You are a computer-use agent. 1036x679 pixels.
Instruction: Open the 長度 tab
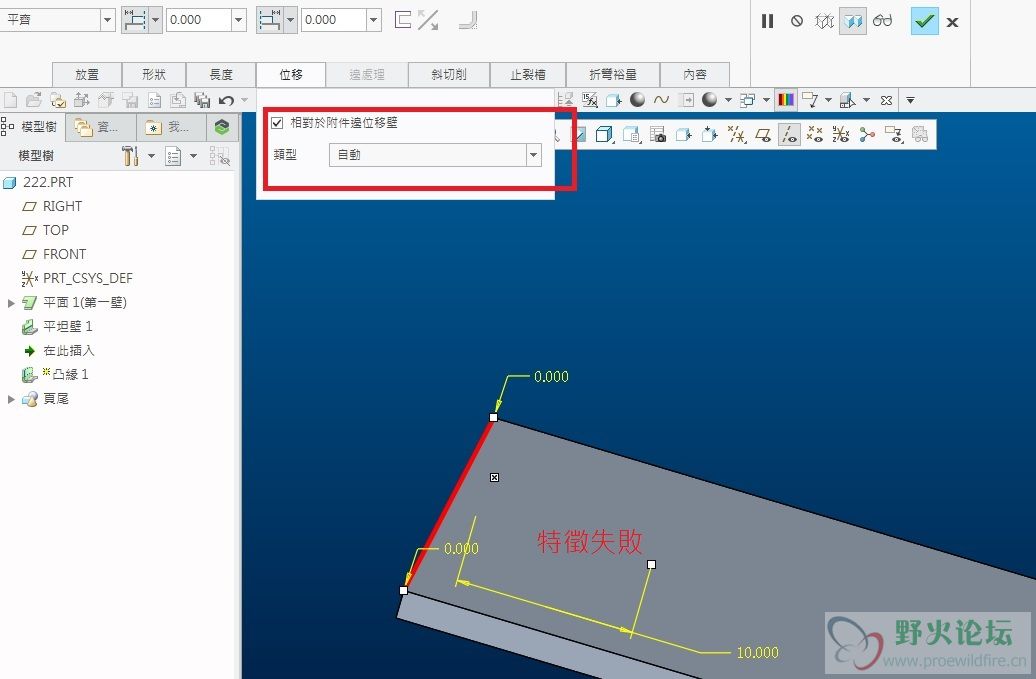tap(221, 75)
